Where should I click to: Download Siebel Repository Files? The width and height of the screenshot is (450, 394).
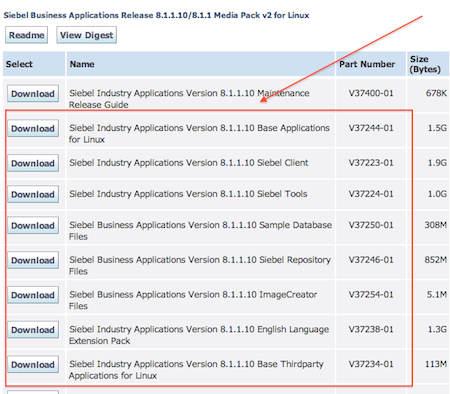[33, 260]
